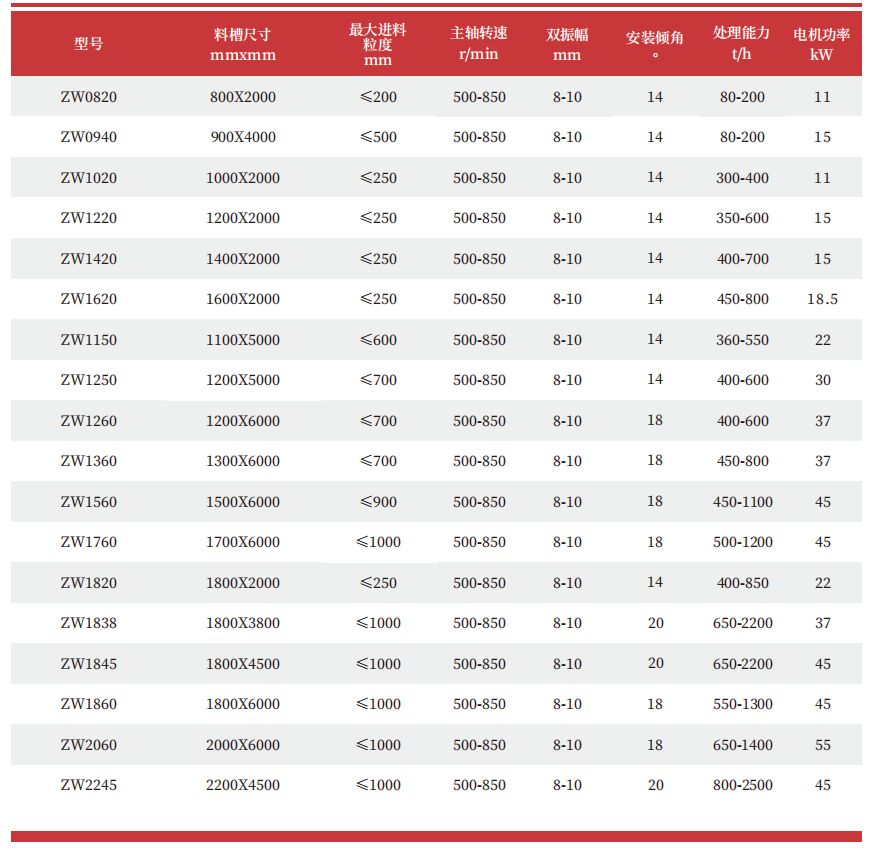Select the 料槽尺寸 column header
The image size is (870, 851).
point(242,44)
